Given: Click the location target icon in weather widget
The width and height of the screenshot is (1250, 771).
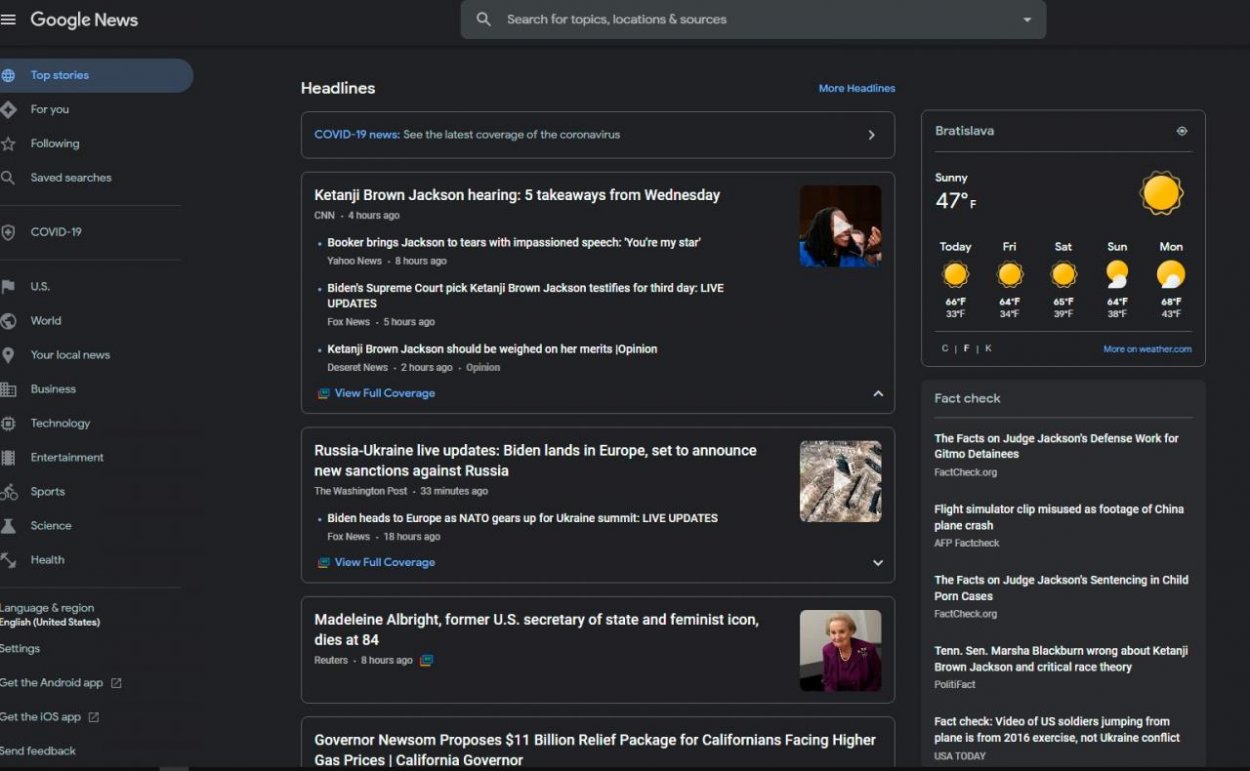Looking at the screenshot, I should coord(1181,130).
